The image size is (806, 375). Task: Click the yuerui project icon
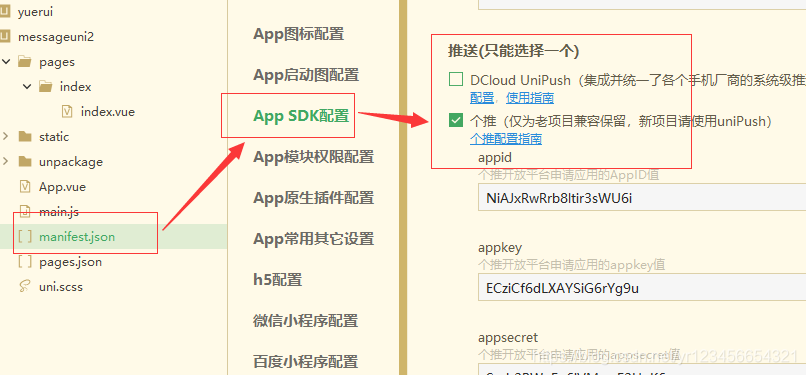coord(5,12)
